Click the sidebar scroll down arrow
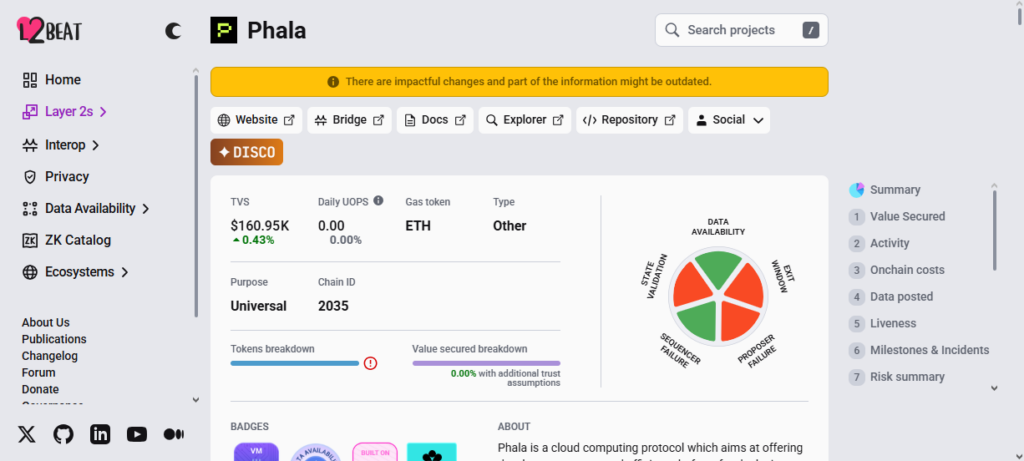Screen dimensions: 1024x461 [195, 400]
